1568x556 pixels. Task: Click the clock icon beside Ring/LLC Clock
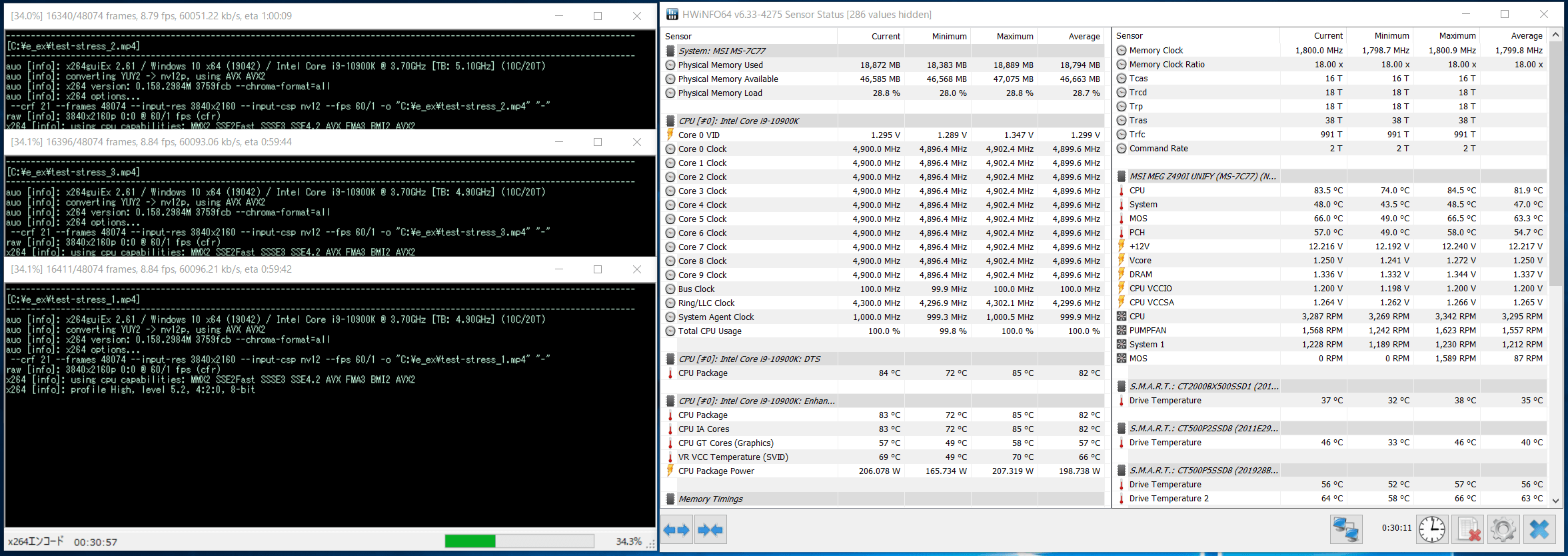click(670, 303)
